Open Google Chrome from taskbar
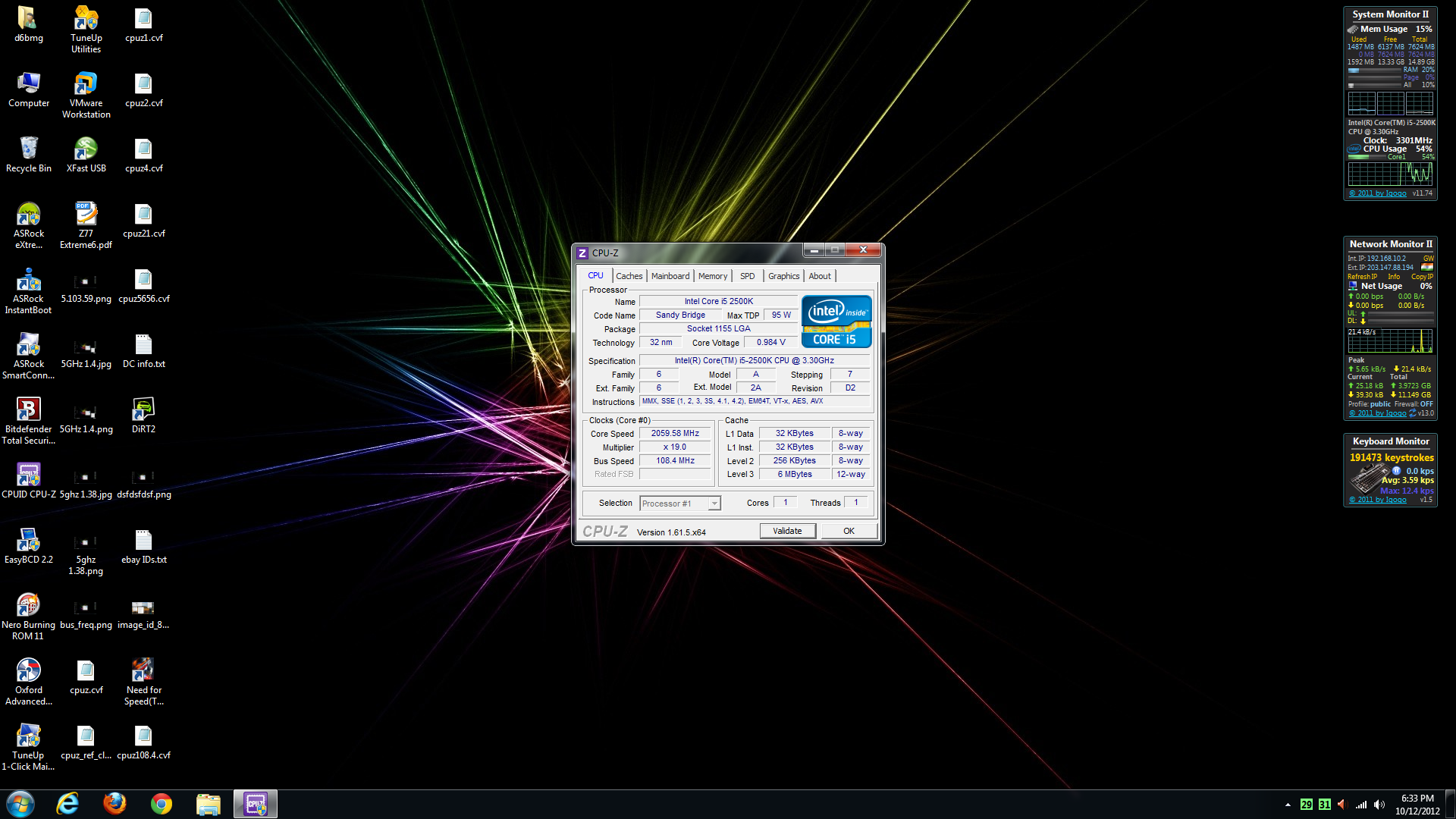The image size is (1456, 819). 162,804
